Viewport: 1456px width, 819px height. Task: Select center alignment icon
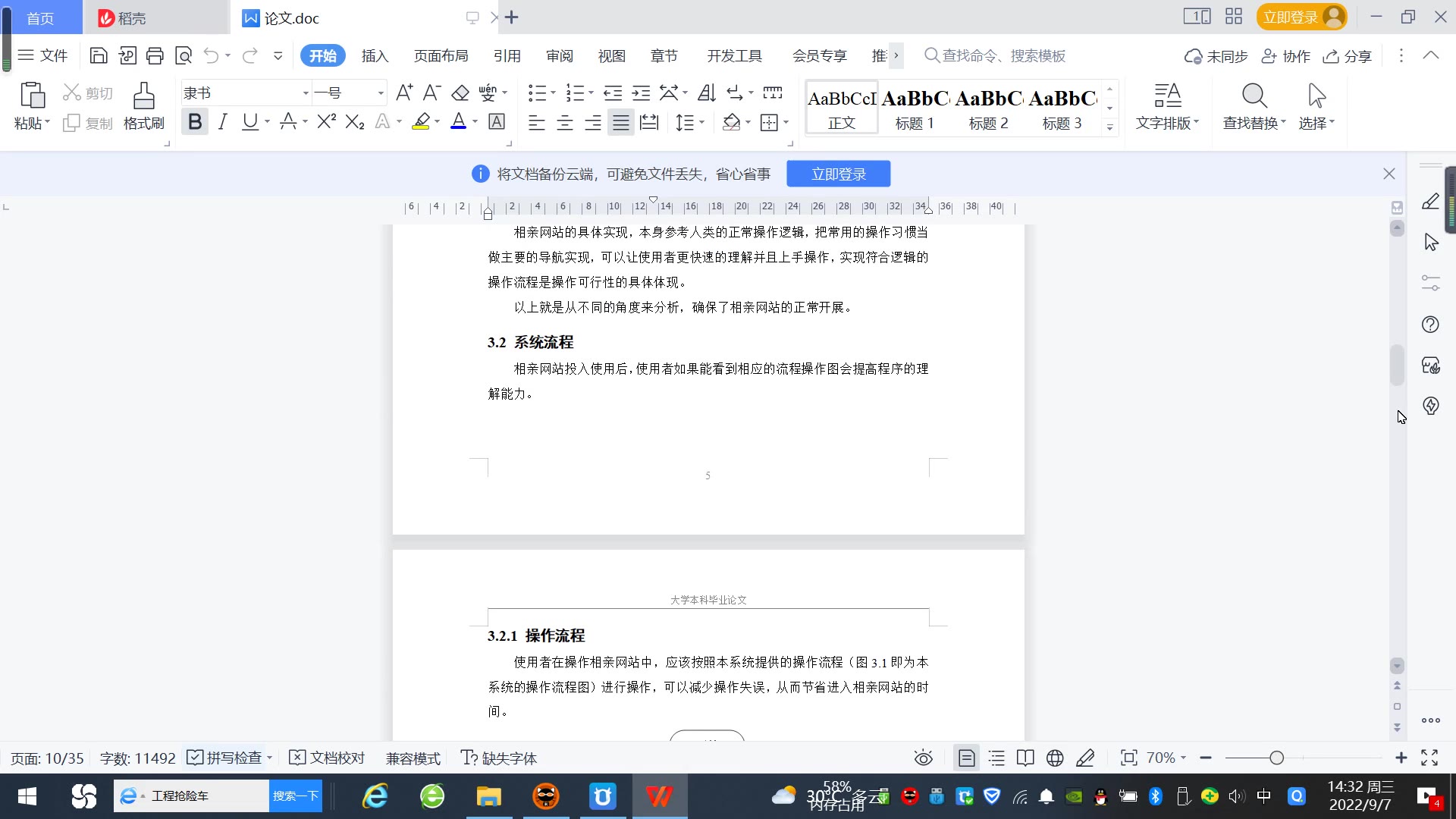565,123
